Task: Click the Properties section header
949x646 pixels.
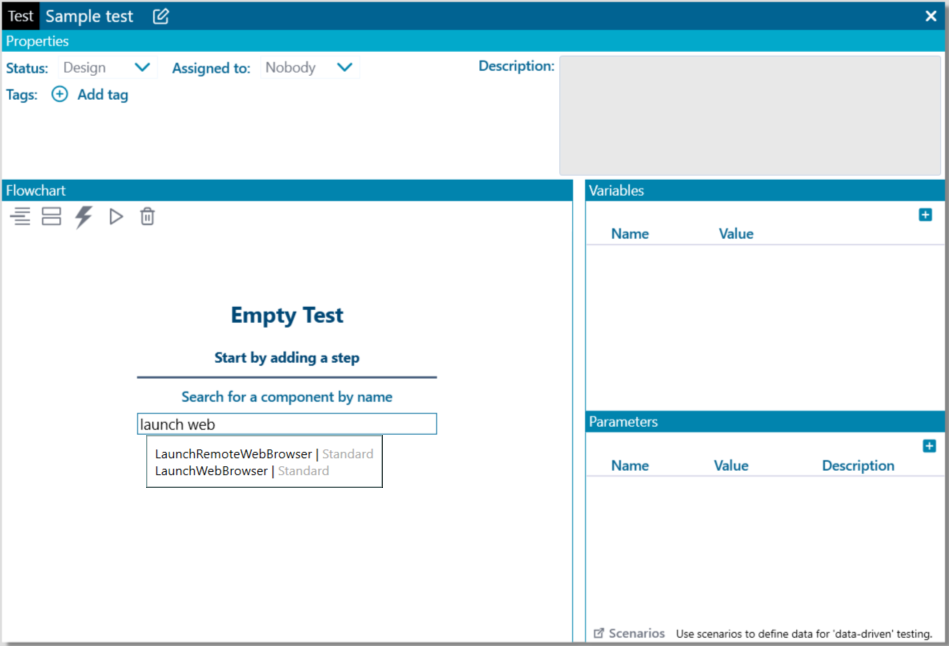Action: (473, 41)
